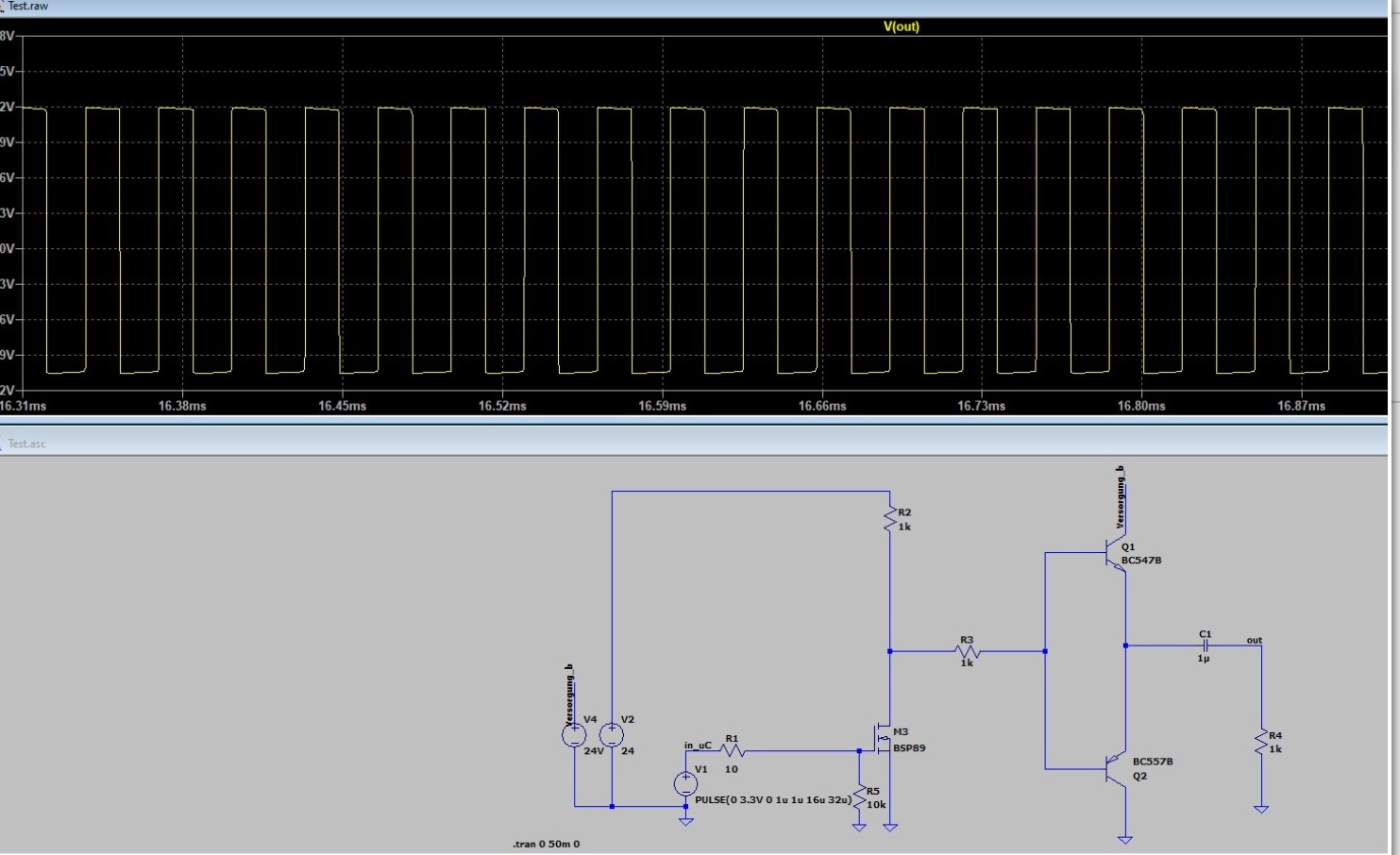Click the ground symbol under R5

point(859,828)
